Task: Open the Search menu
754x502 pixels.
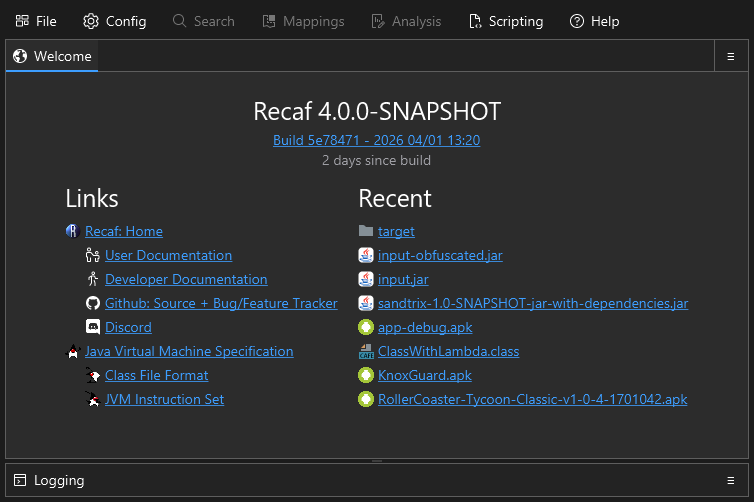Action: click(204, 21)
